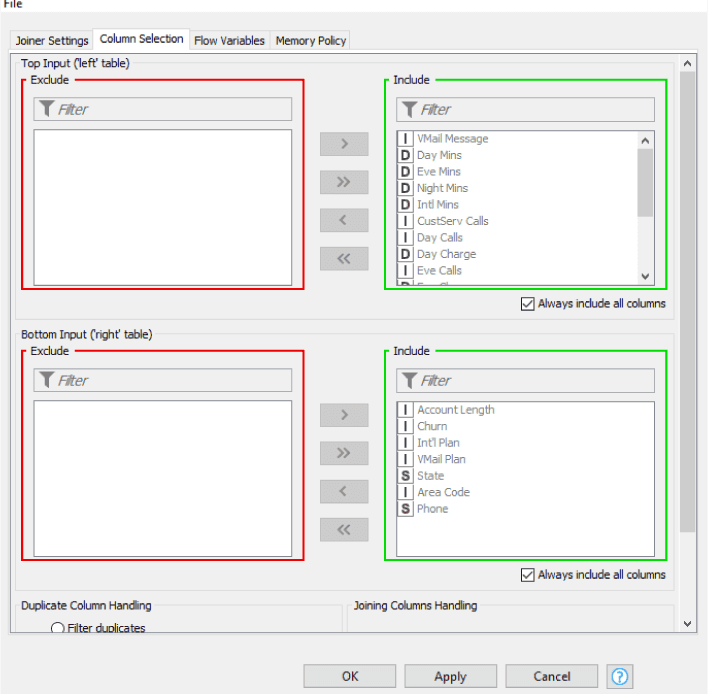The height and width of the screenshot is (694, 708).
Task: Select the State column in bottom Include list
Action: click(431, 476)
